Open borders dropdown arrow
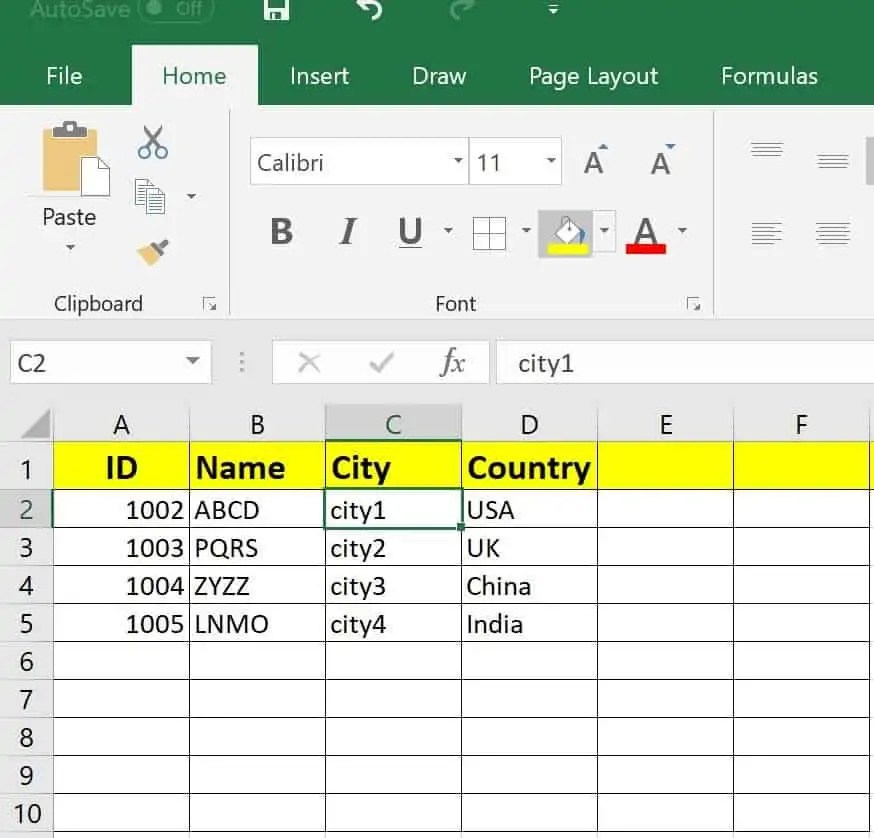Viewport: 874px width, 838px height. [526, 230]
